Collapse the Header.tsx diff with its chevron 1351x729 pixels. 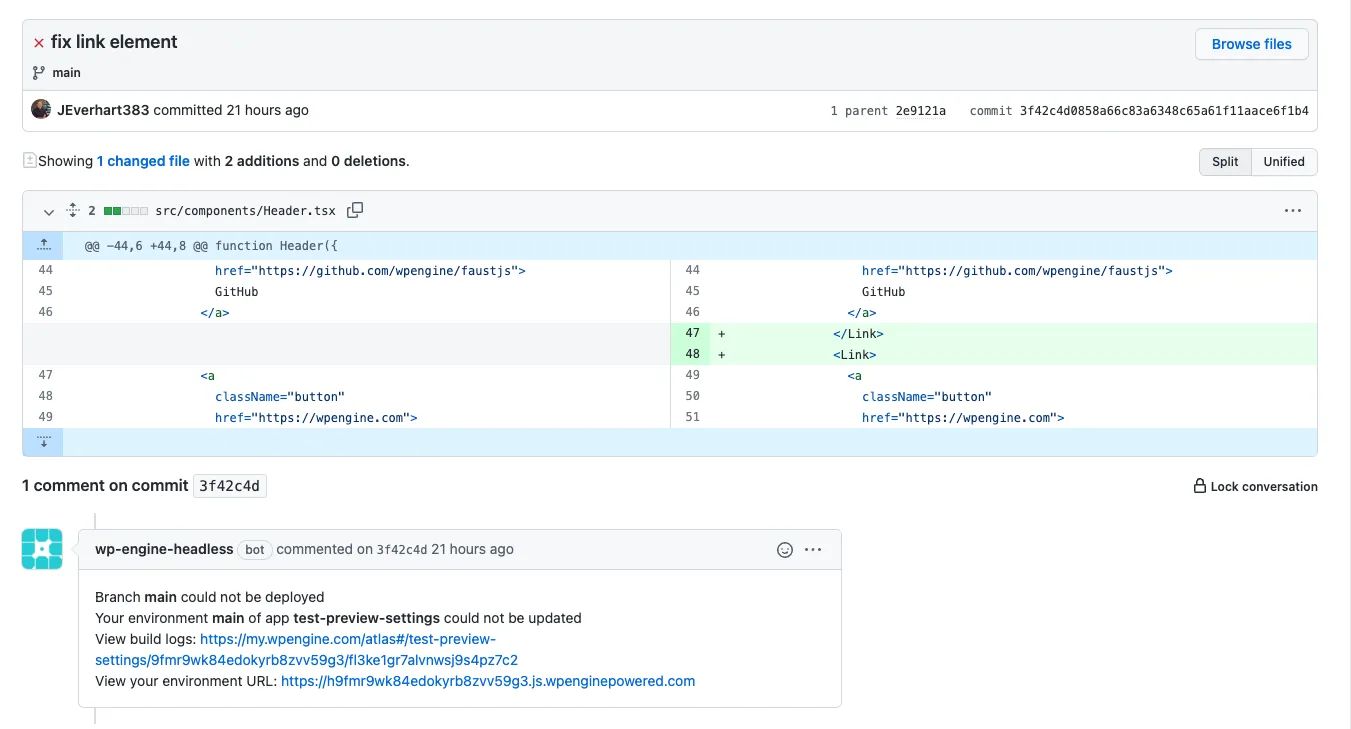coord(48,211)
